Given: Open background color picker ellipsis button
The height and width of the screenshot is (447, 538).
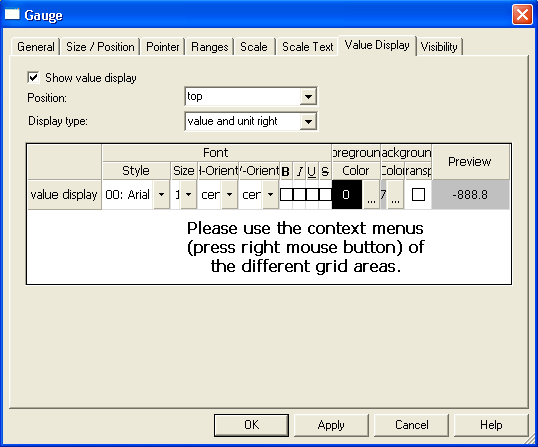Looking at the screenshot, I should click(x=395, y=195).
